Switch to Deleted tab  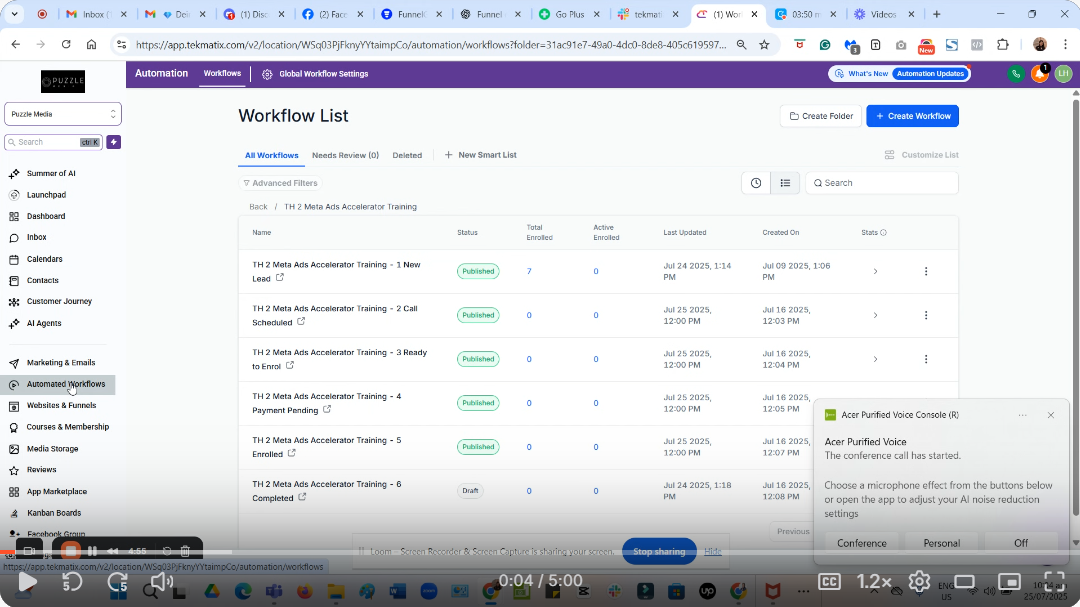(407, 156)
